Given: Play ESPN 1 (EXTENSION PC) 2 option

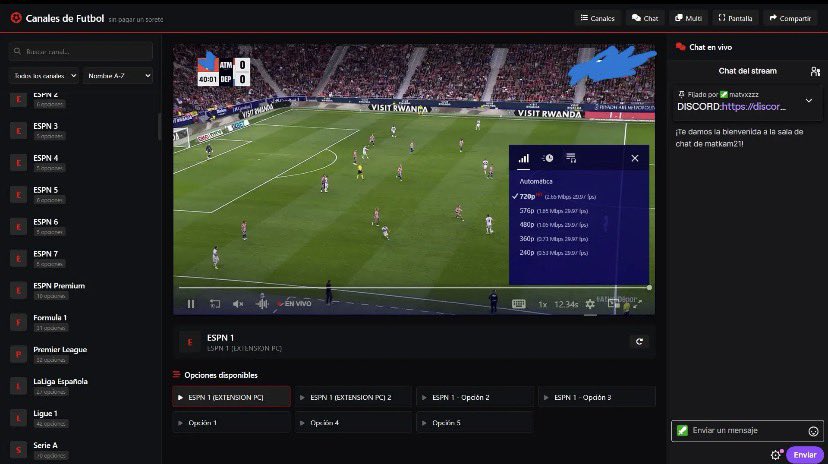Looking at the screenshot, I should pos(353,397).
